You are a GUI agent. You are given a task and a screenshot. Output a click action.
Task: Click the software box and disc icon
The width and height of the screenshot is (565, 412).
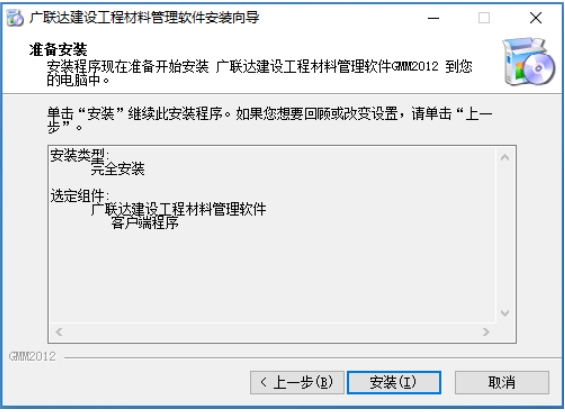[529, 62]
